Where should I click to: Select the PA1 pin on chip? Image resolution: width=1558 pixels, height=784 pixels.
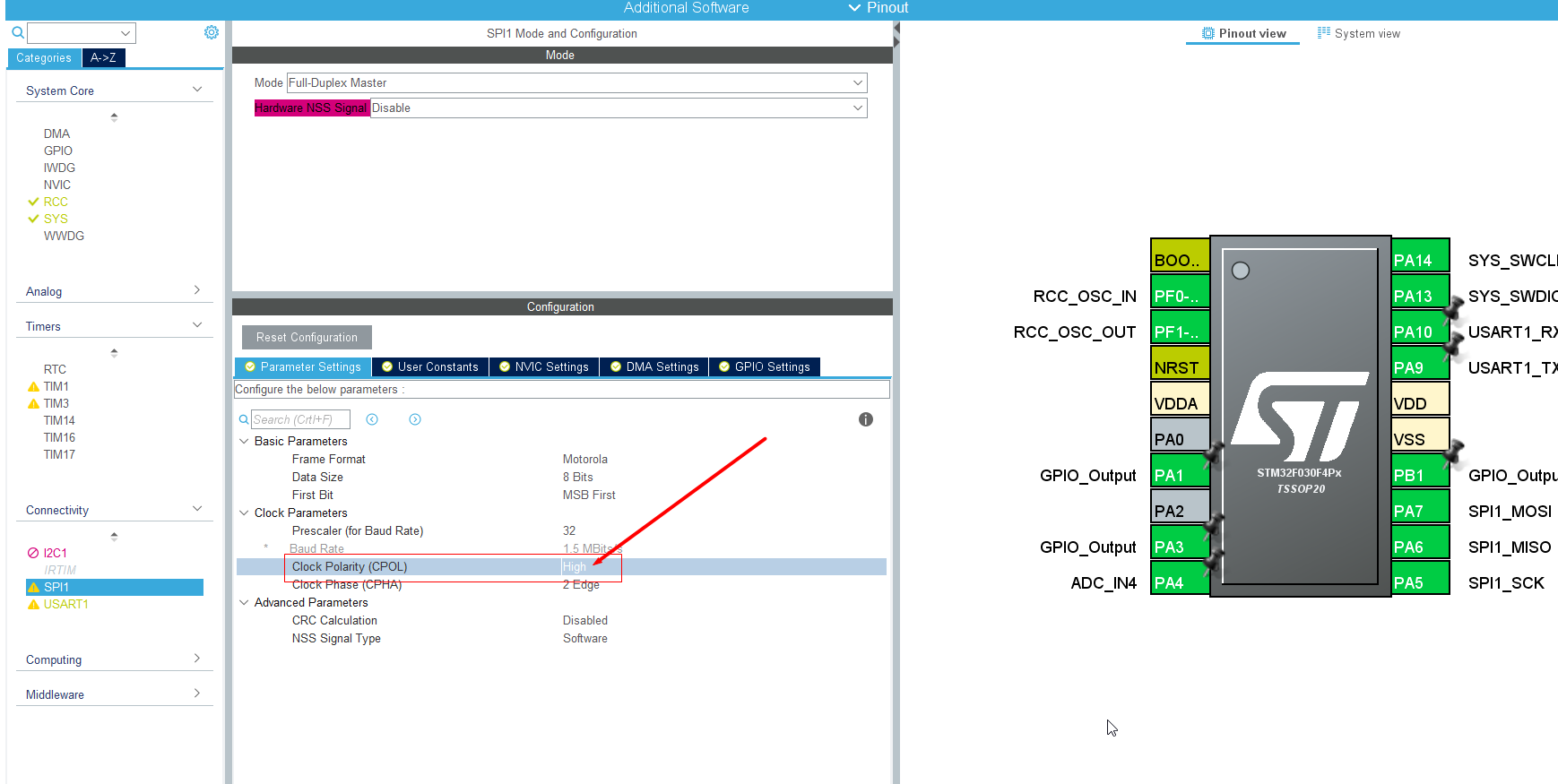[x=1181, y=470]
